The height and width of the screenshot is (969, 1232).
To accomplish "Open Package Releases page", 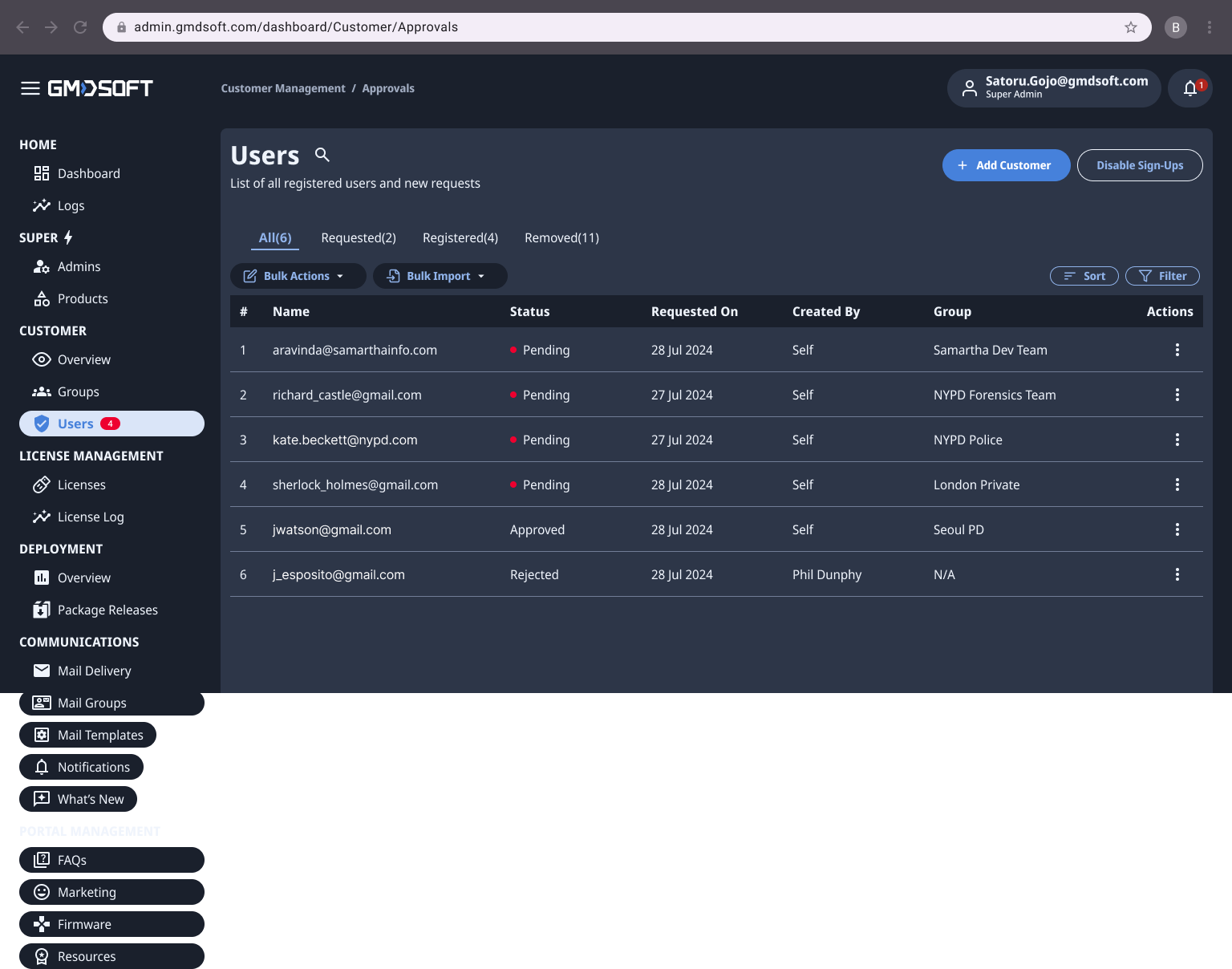I will pyautogui.click(x=111, y=610).
